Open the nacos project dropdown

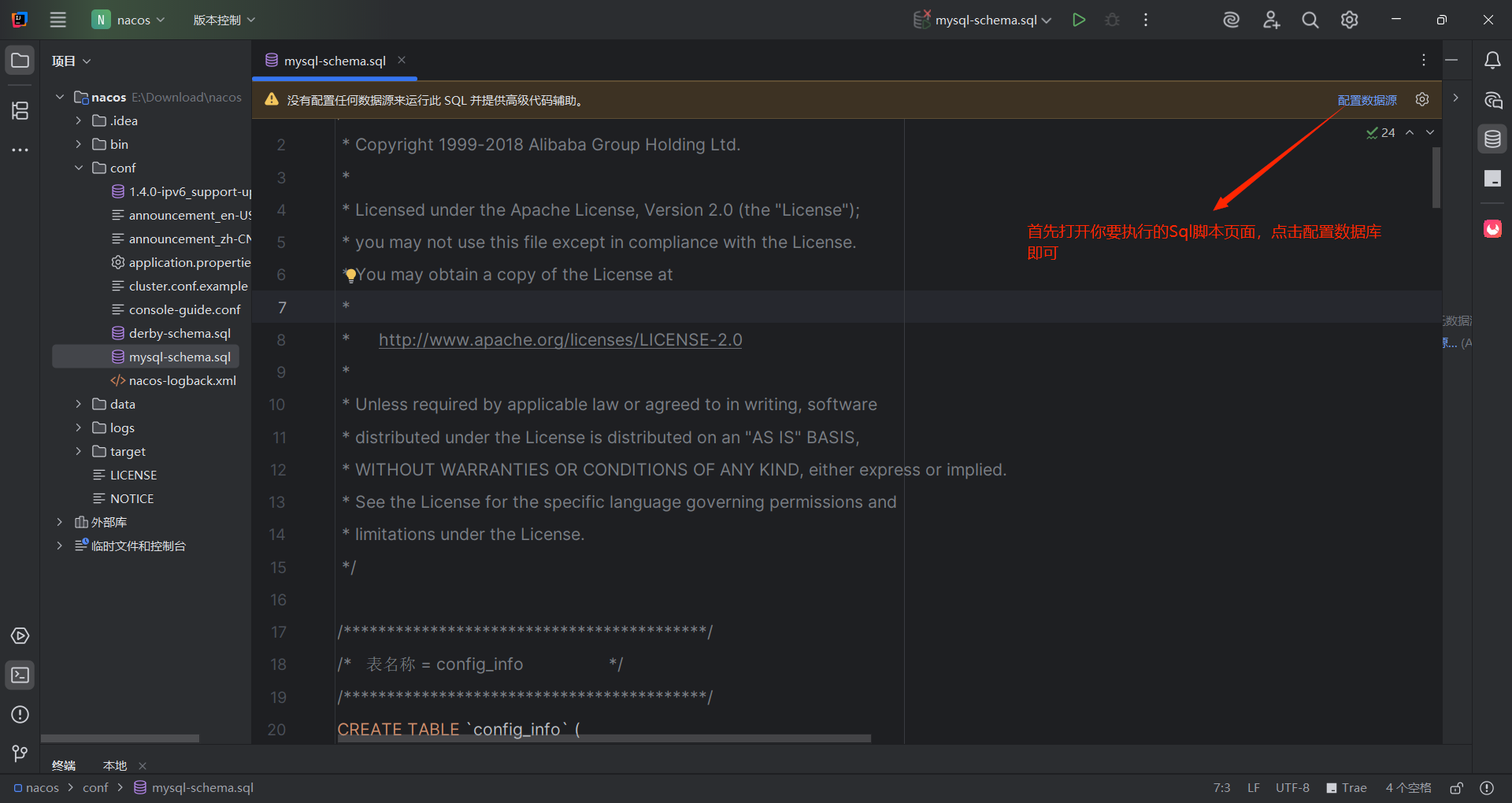pyautogui.click(x=128, y=20)
